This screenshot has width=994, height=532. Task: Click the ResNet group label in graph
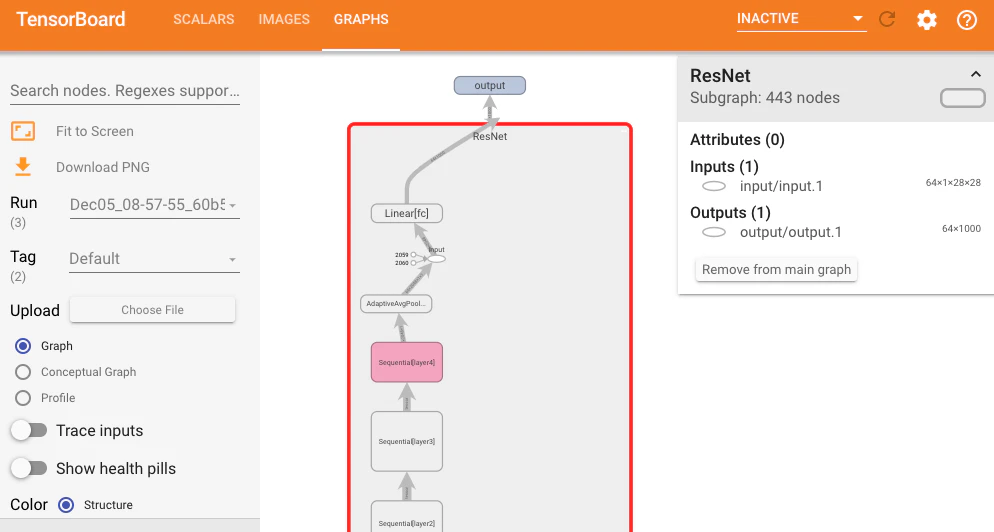[x=489, y=136]
